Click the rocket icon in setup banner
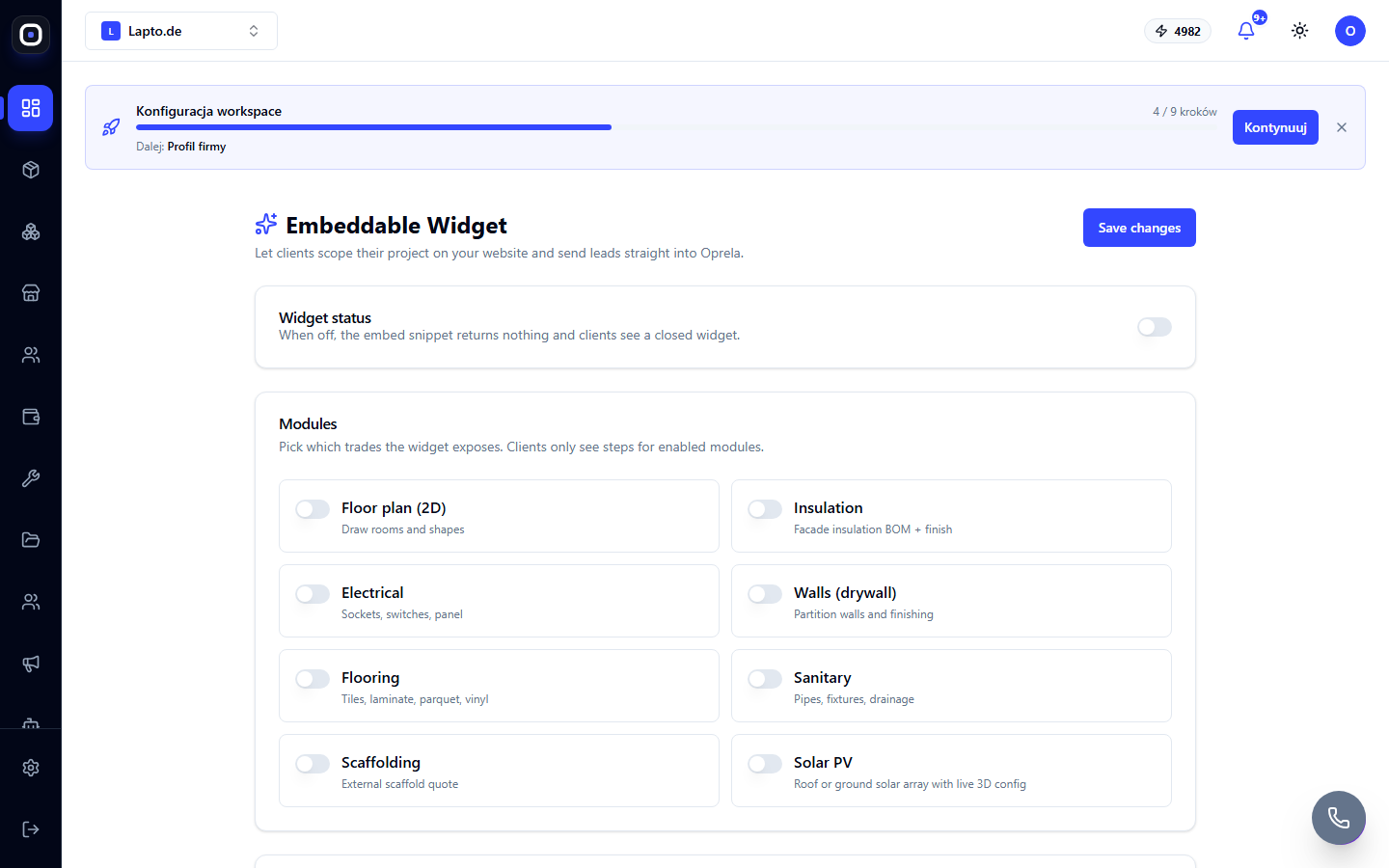1389x868 pixels. pyautogui.click(x=111, y=127)
